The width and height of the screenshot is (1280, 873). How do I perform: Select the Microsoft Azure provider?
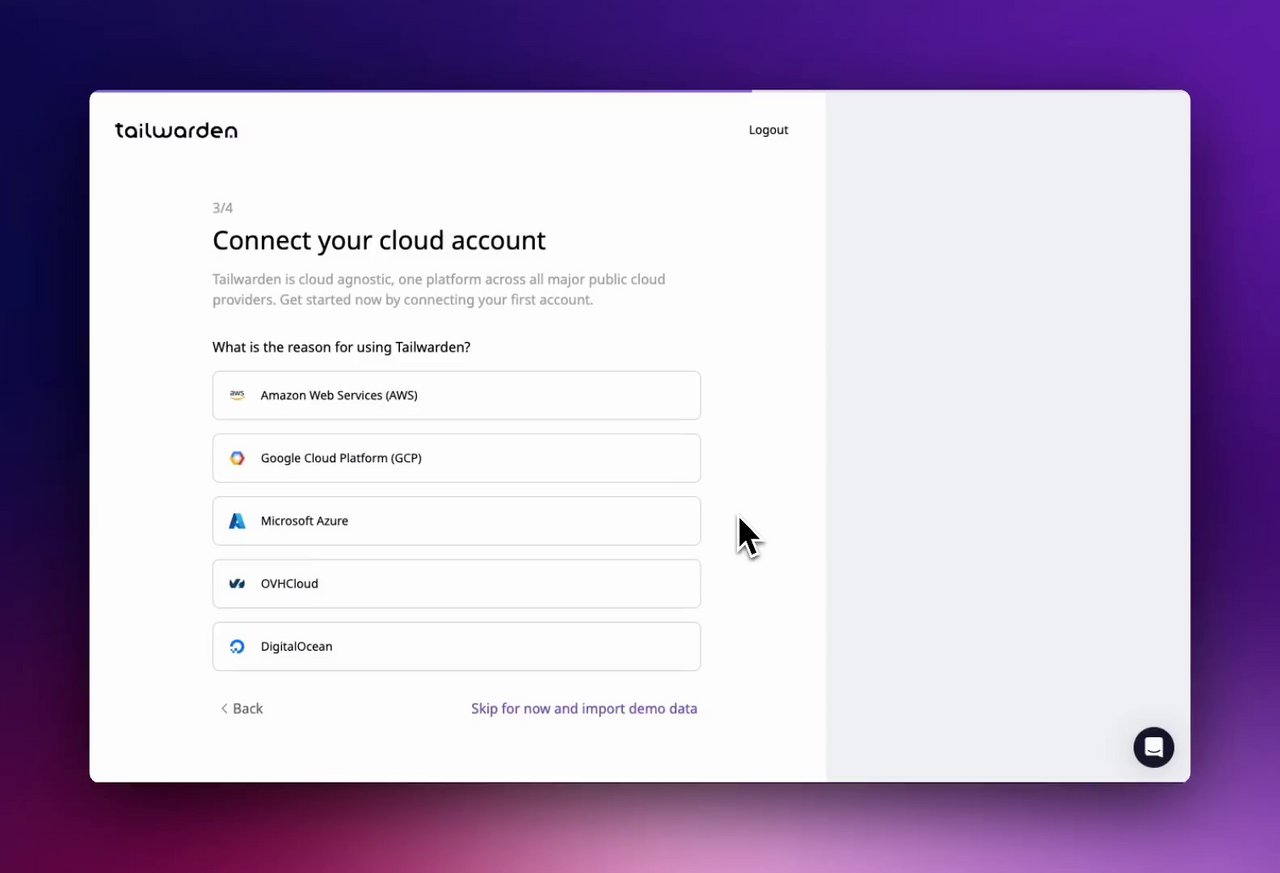click(456, 521)
